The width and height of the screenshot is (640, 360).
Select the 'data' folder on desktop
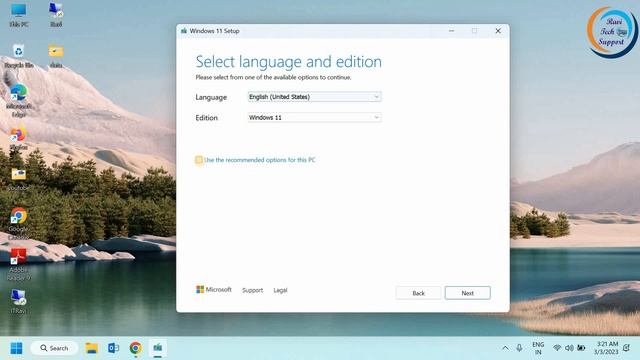pos(56,56)
